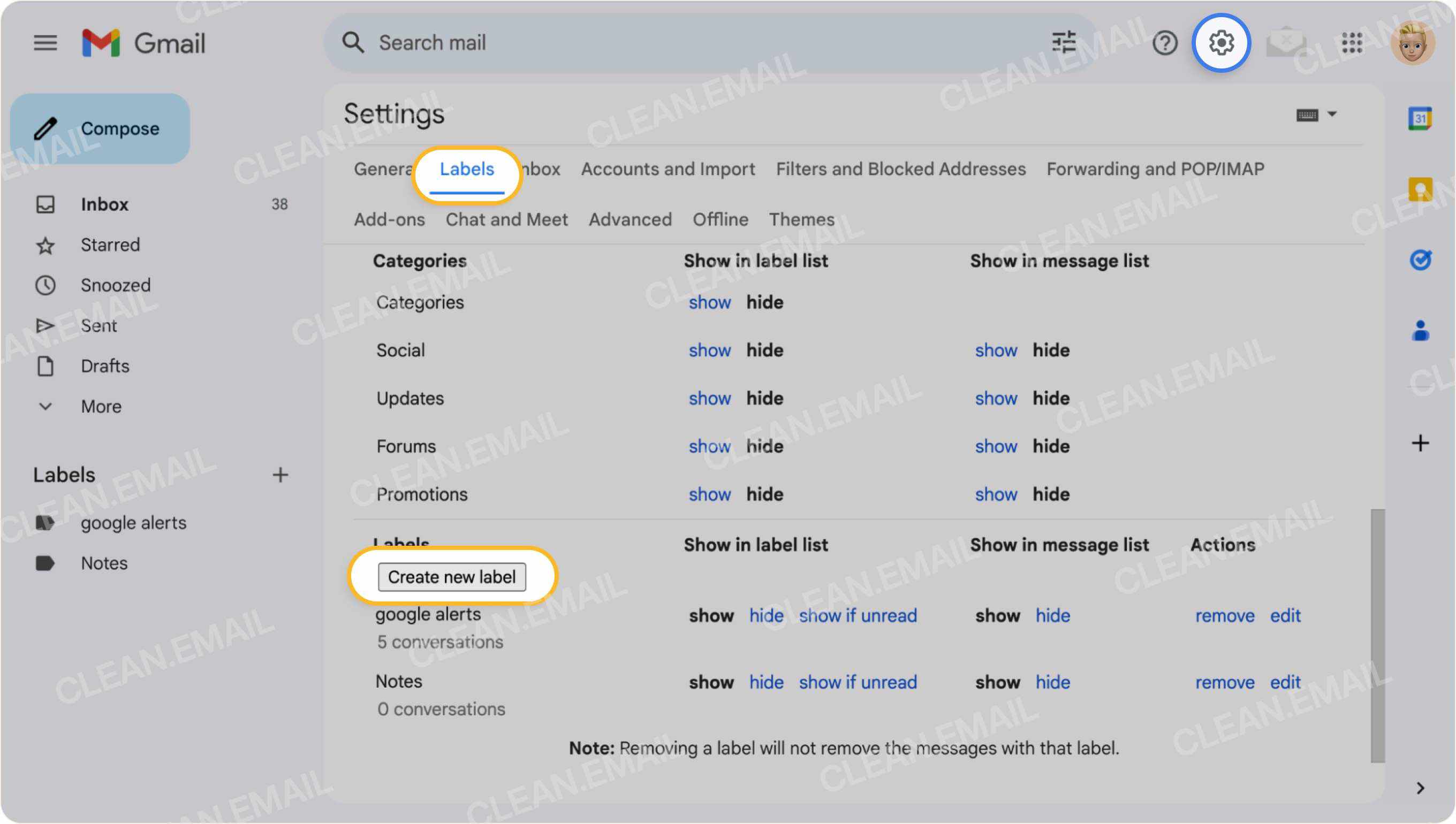1456x824 pixels.
Task: Show Promotions in the message list
Action: [x=996, y=494]
